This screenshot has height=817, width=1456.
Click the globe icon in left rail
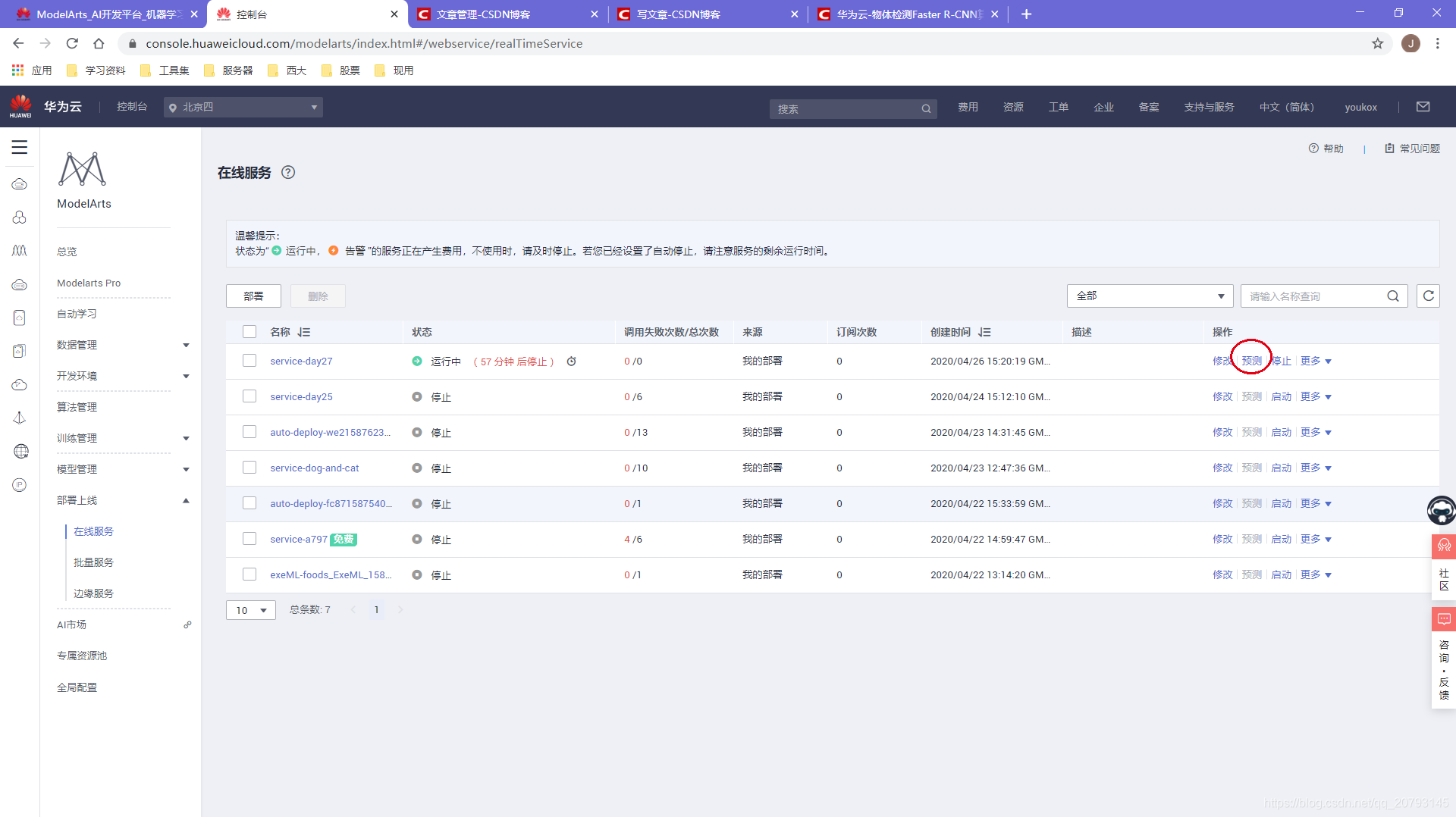coord(20,451)
